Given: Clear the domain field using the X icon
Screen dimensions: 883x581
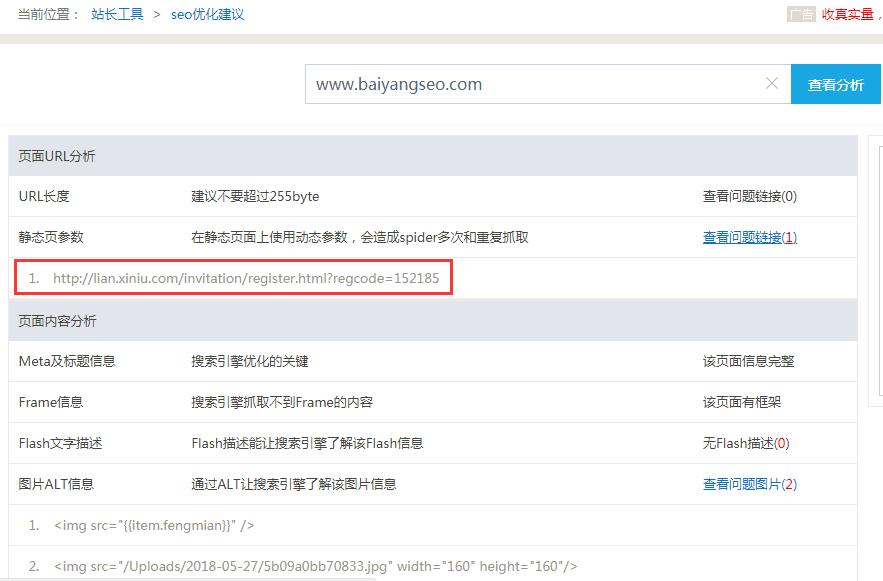Looking at the screenshot, I should [771, 84].
